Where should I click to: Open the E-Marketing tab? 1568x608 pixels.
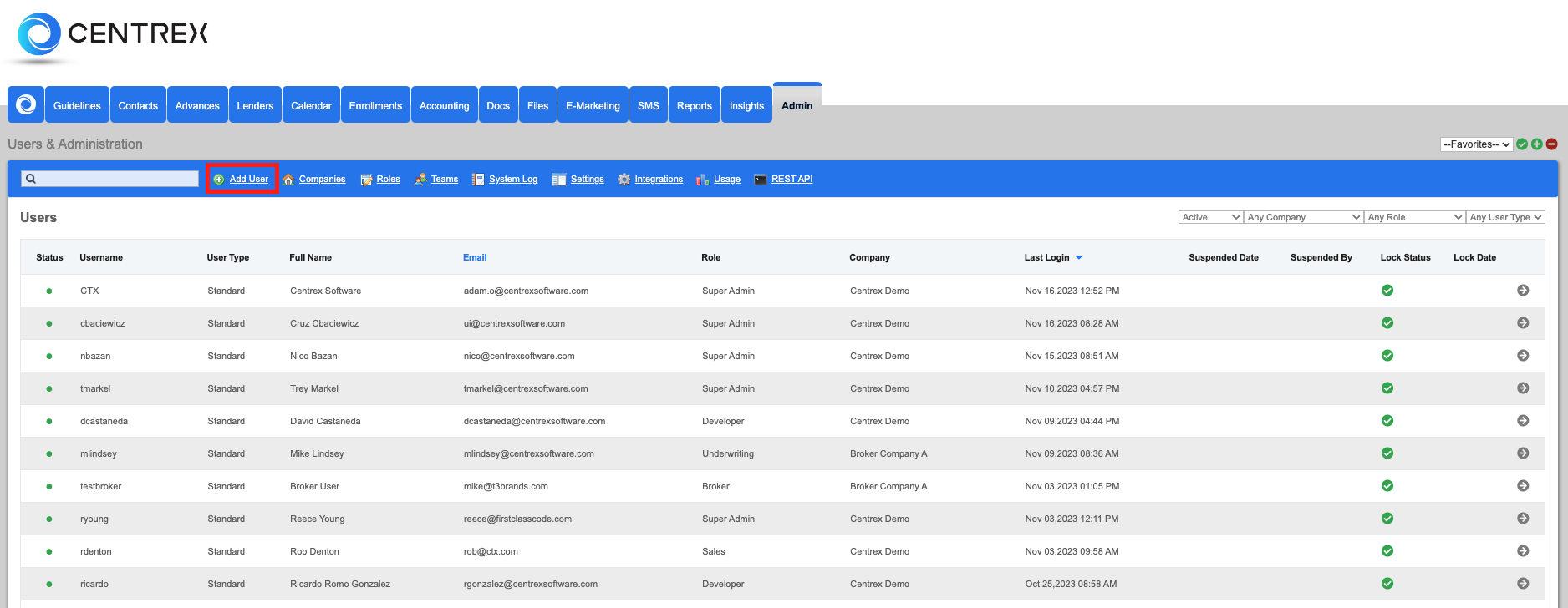tap(593, 106)
